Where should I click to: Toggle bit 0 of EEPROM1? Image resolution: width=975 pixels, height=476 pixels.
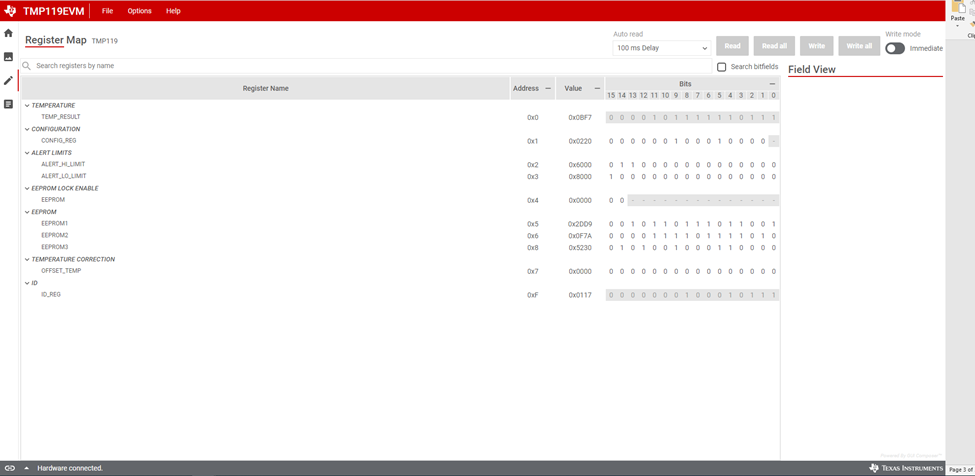774,224
